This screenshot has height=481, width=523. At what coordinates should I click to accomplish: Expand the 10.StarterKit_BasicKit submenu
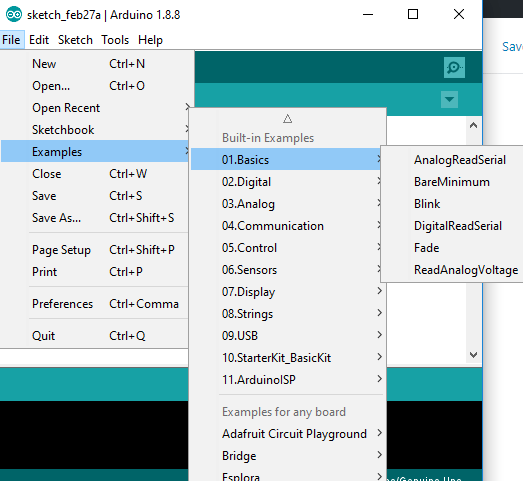click(x=288, y=358)
